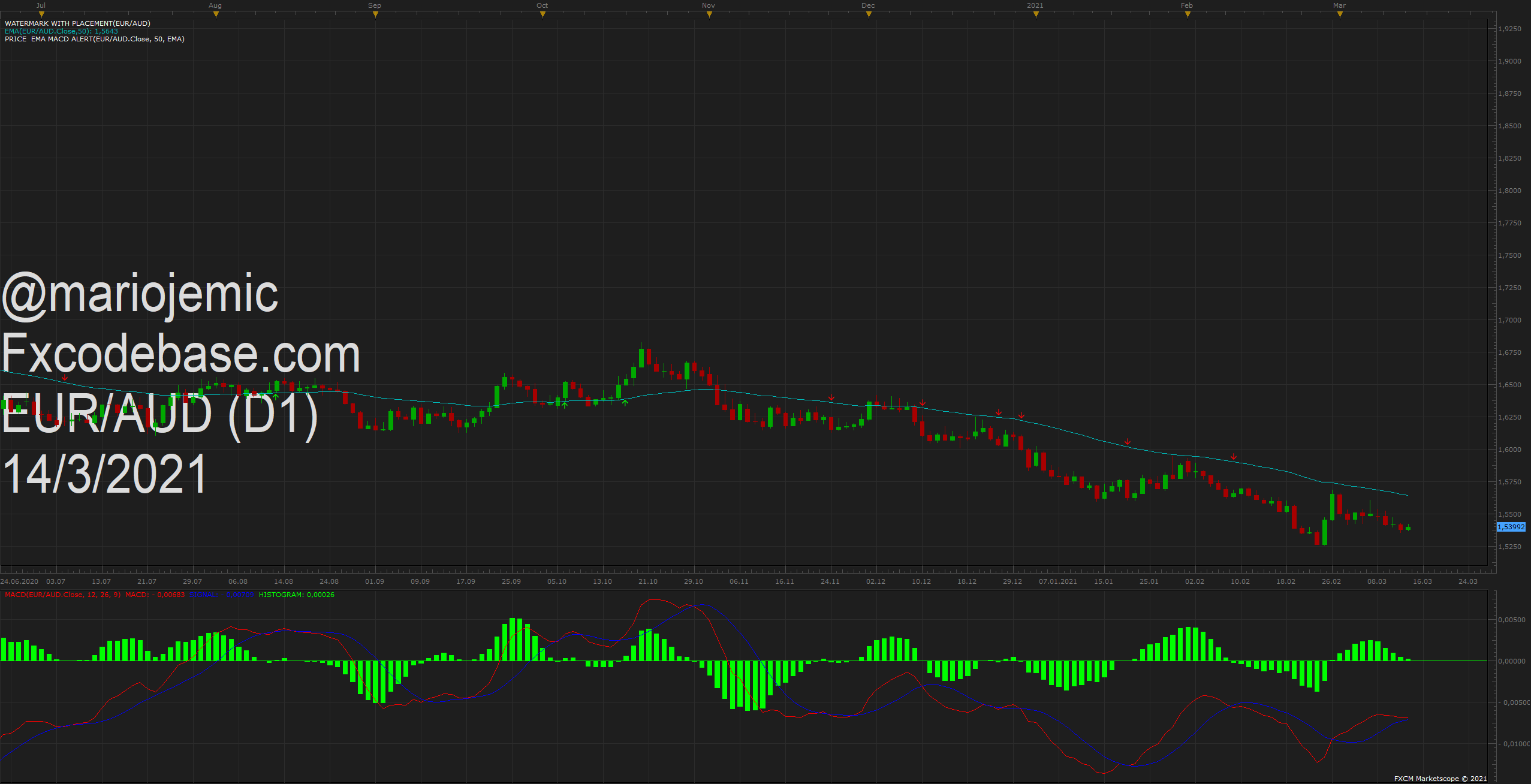
Task: Click red sell arrow between 15.01 and 25.01
Action: click(x=1128, y=442)
